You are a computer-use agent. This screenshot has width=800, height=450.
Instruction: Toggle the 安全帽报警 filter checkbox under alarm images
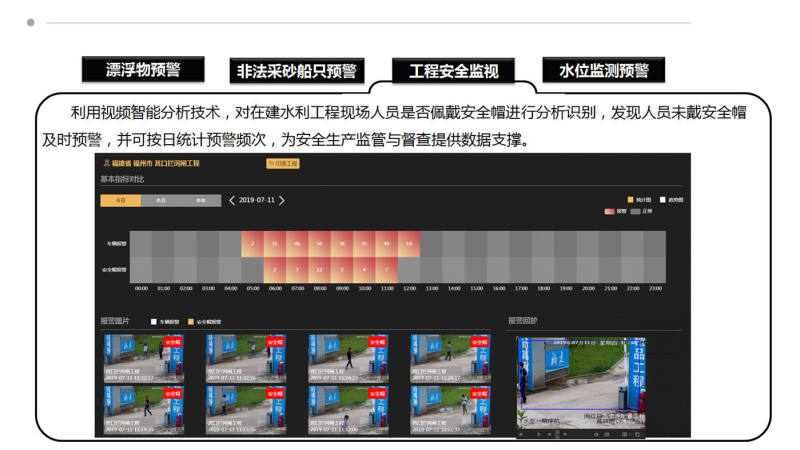(x=190, y=322)
